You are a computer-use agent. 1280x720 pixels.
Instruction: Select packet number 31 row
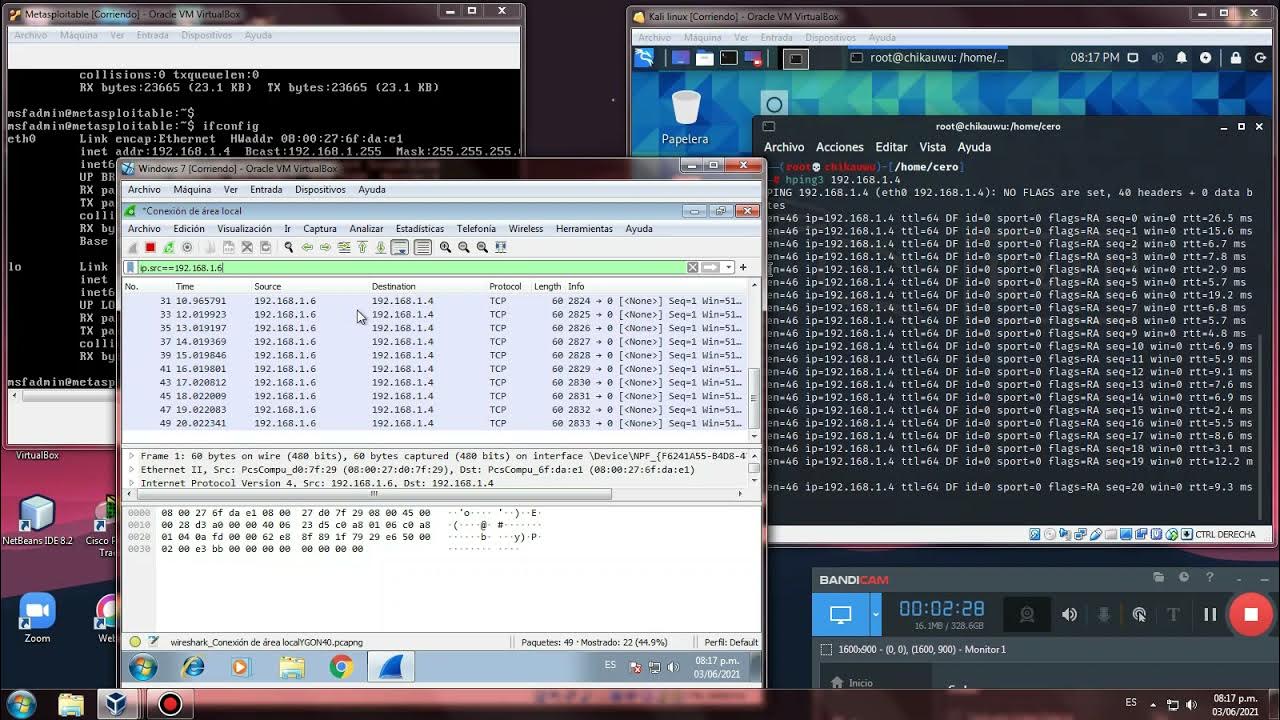click(x=436, y=301)
